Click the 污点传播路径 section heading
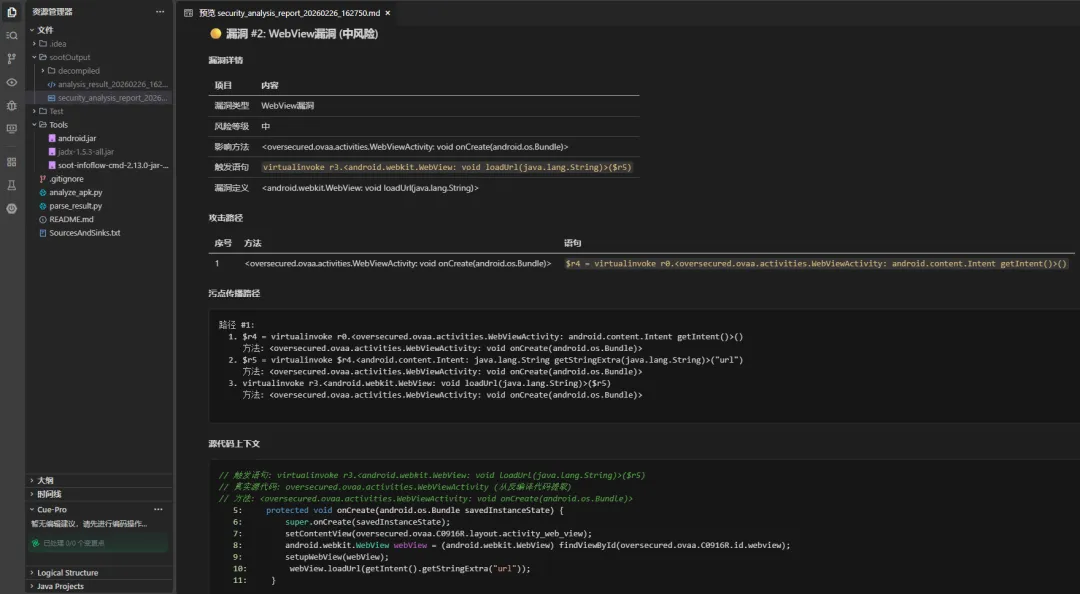Image resolution: width=1080 pixels, height=594 pixels. [234, 293]
